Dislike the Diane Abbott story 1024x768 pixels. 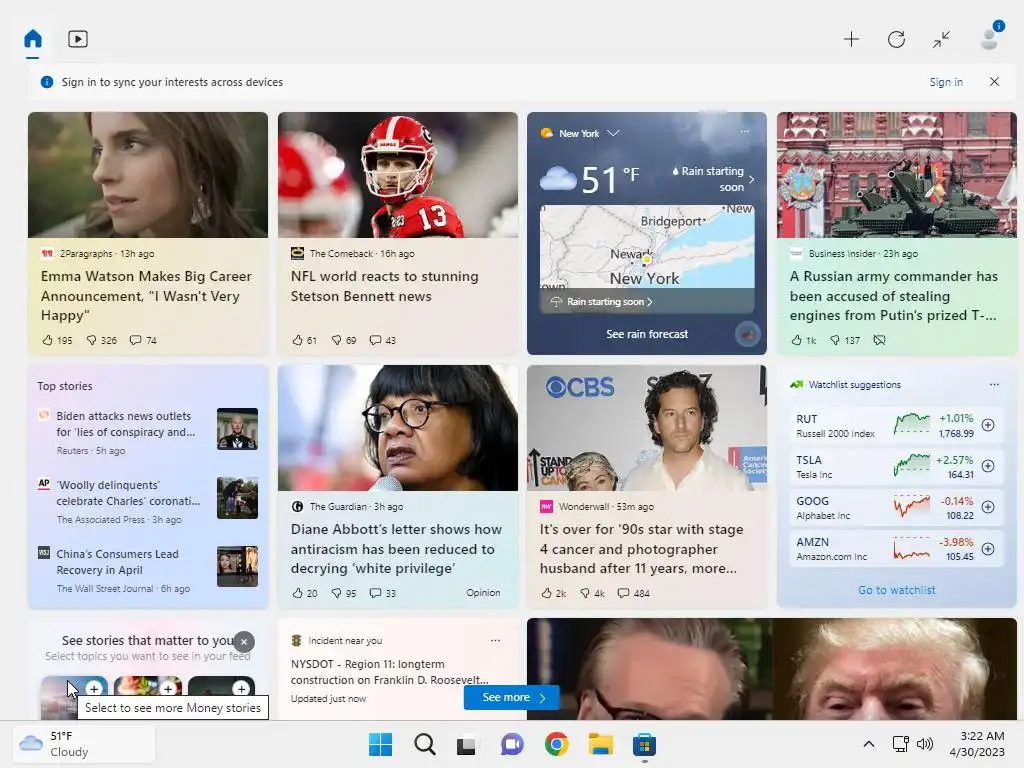(x=344, y=593)
